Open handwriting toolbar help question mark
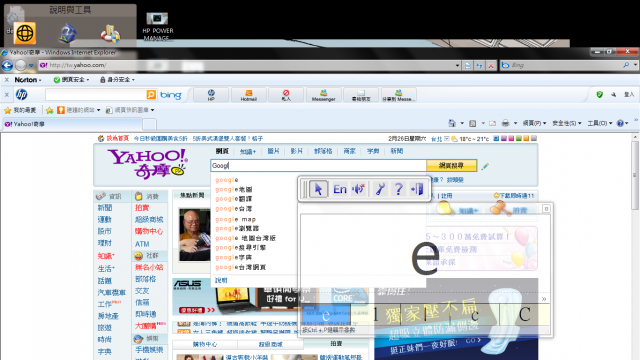The image size is (640, 360). point(398,189)
